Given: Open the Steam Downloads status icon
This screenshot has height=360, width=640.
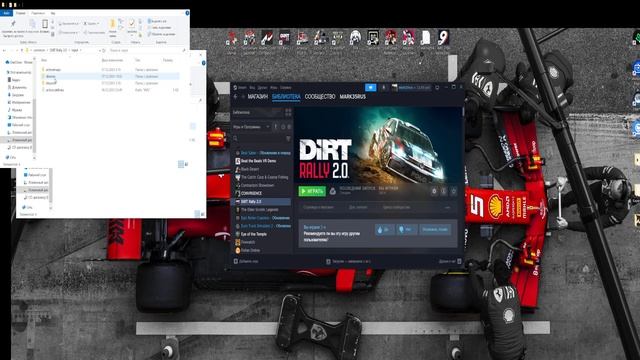Looking at the screenshot, I should [x=328, y=261].
